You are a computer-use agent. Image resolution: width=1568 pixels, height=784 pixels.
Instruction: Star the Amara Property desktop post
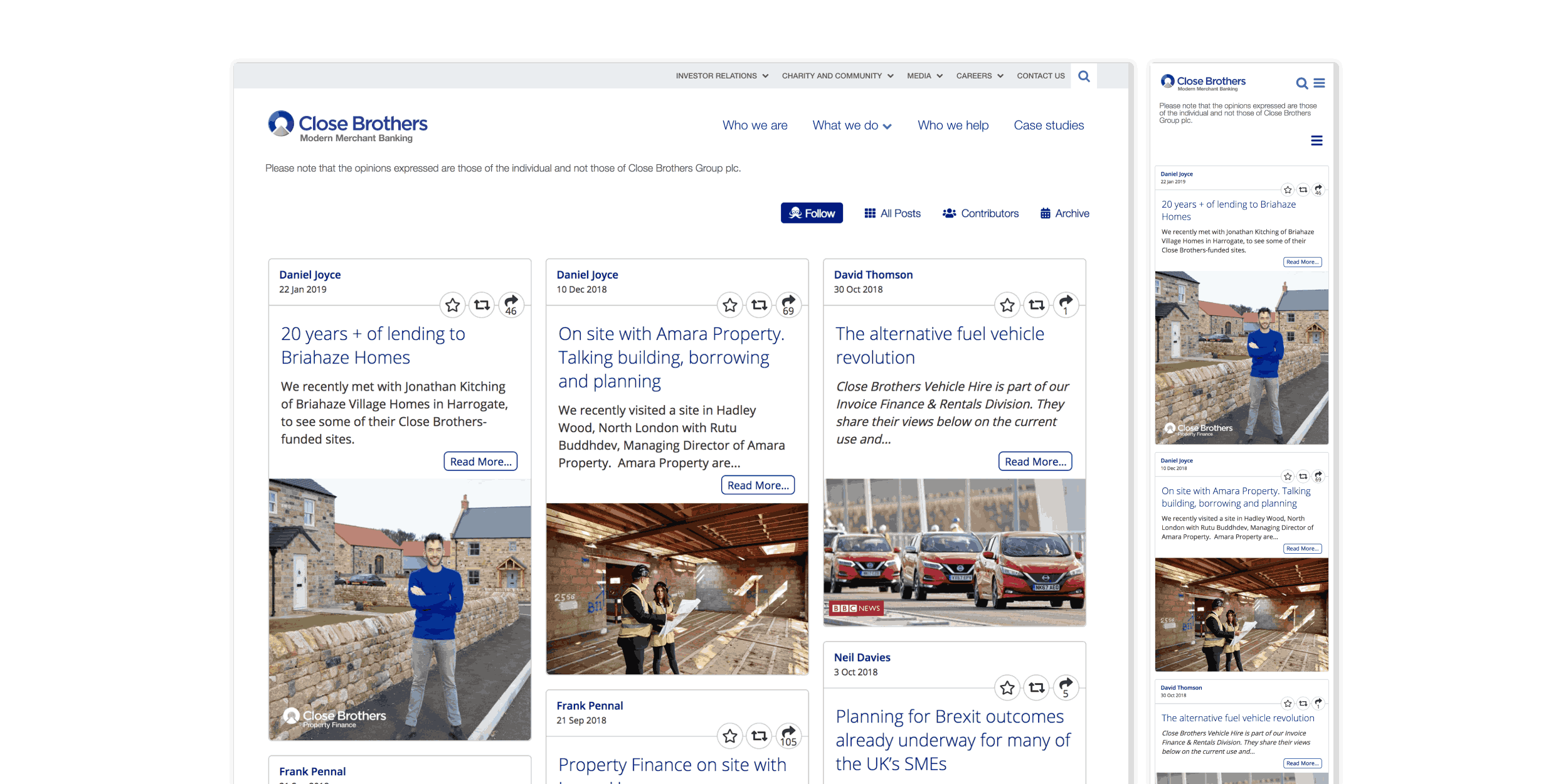[x=729, y=305]
